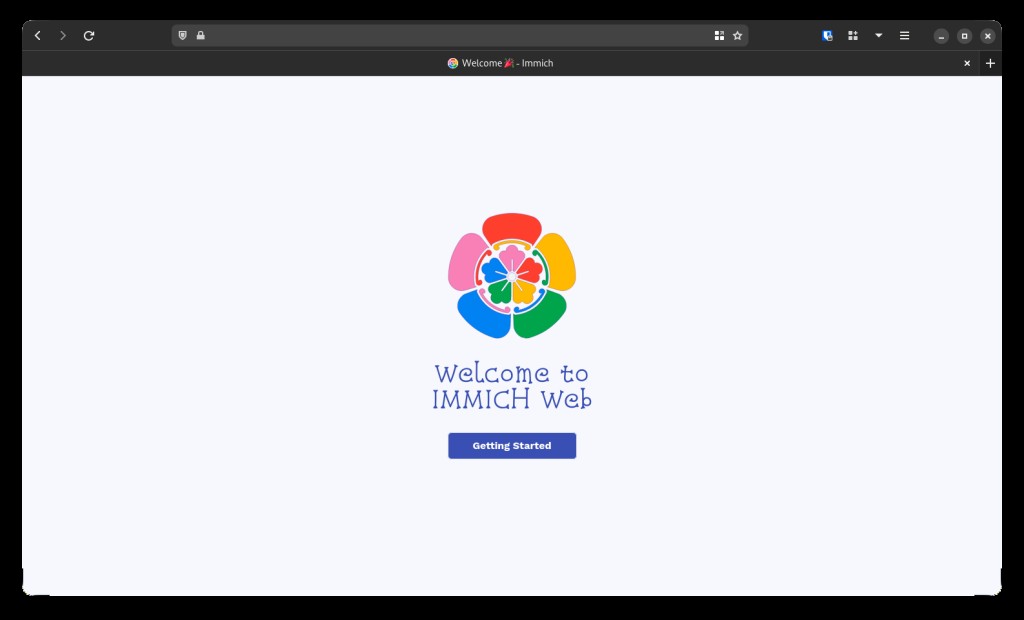Click the Welcome to IMMICH Web heading
Screen dimensions: 1024x620
512,386
